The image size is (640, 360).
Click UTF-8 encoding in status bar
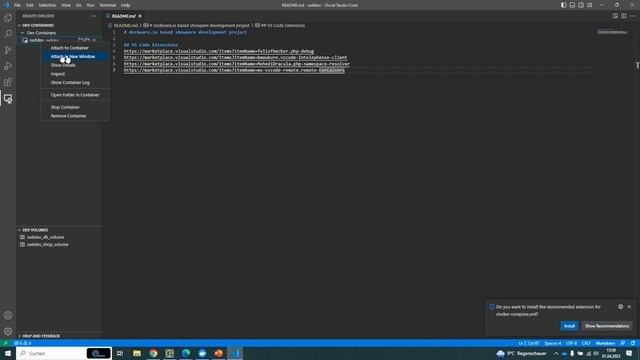coord(571,343)
